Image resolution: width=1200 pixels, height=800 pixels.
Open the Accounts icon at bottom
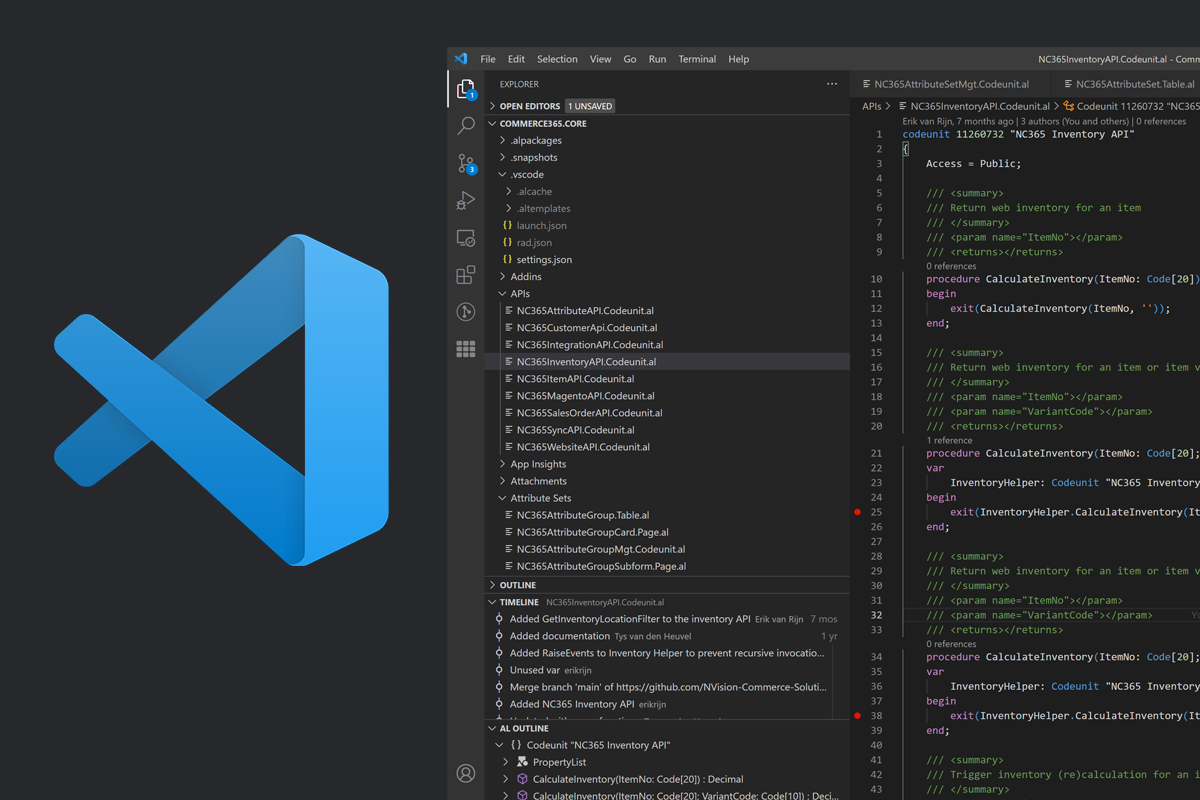[x=466, y=773]
